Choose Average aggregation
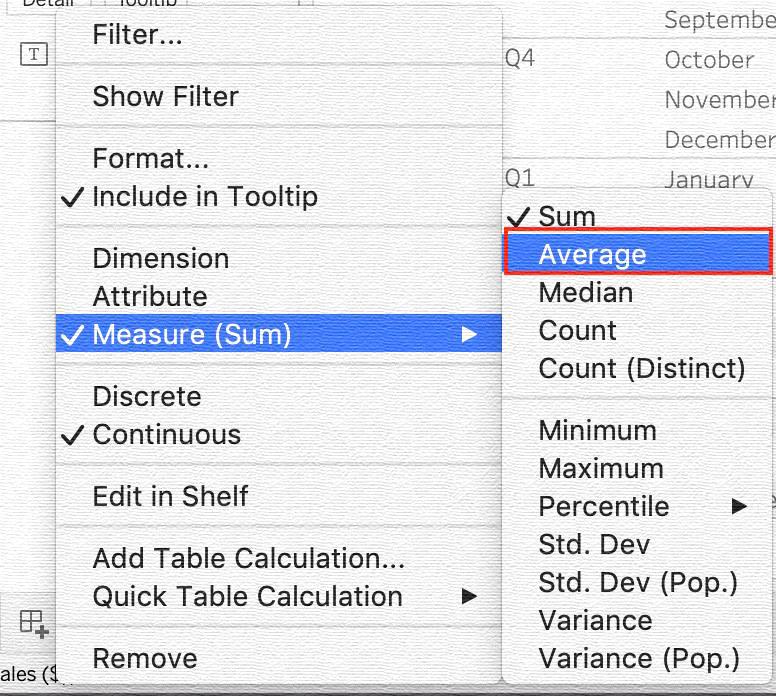The width and height of the screenshot is (776, 696). click(638, 251)
